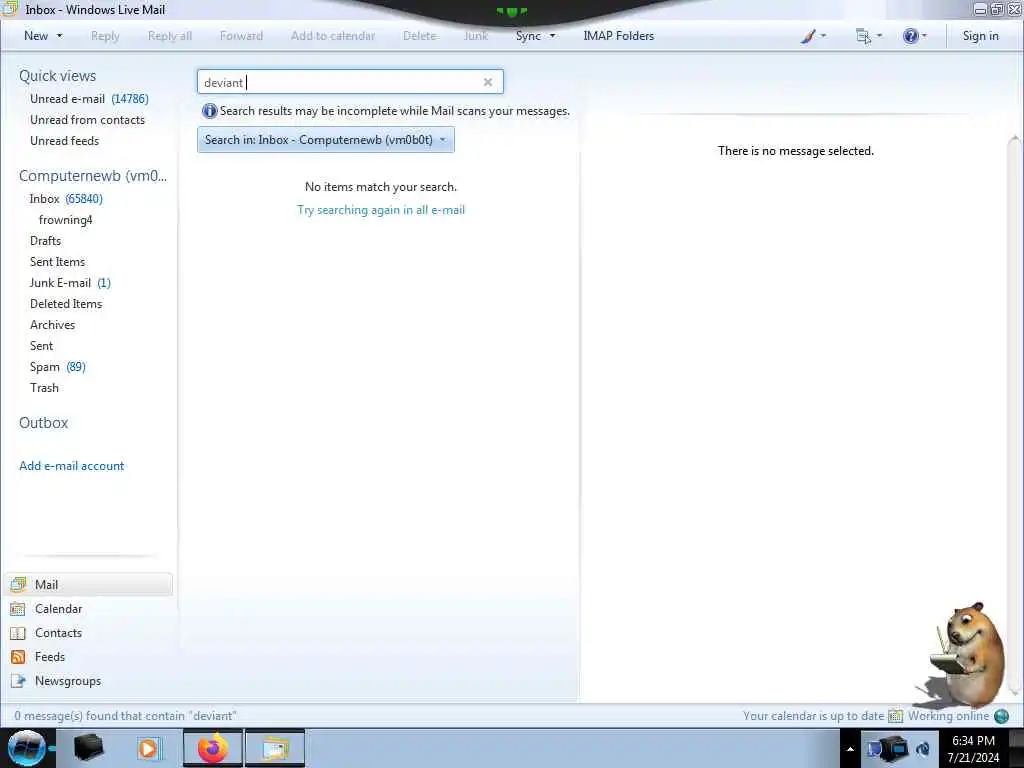This screenshot has height=768, width=1024.
Task: Open the paintbrush icon dropdown arrow
Action: (823, 36)
